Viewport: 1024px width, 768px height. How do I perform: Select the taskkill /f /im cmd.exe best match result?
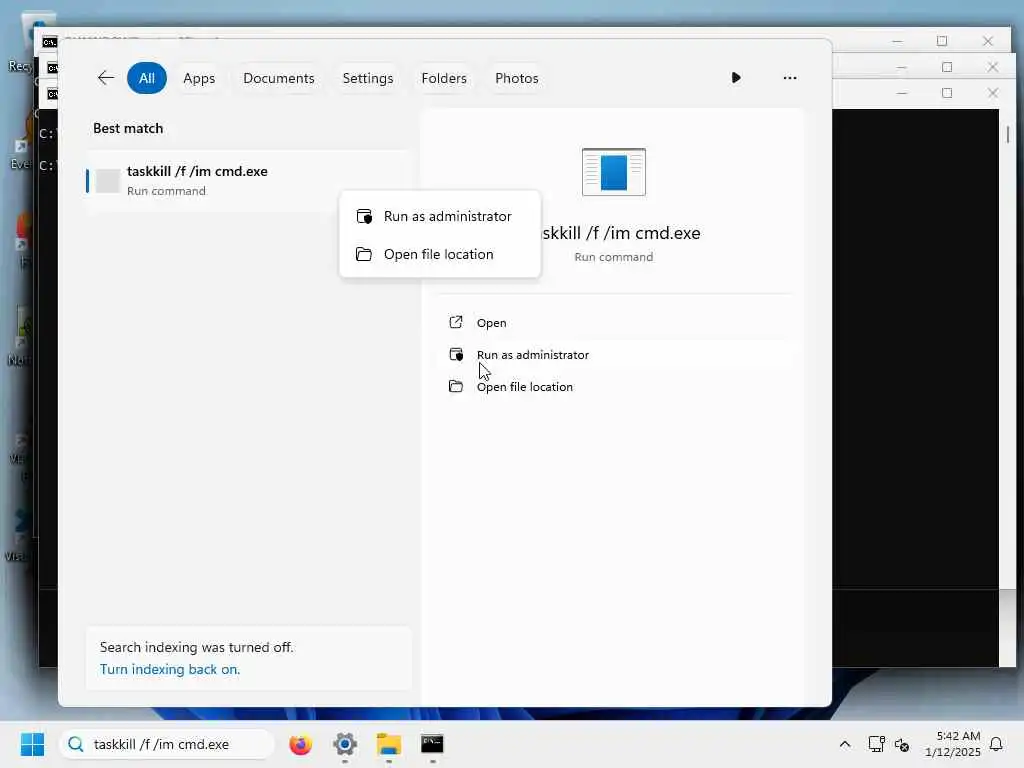click(247, 180)
